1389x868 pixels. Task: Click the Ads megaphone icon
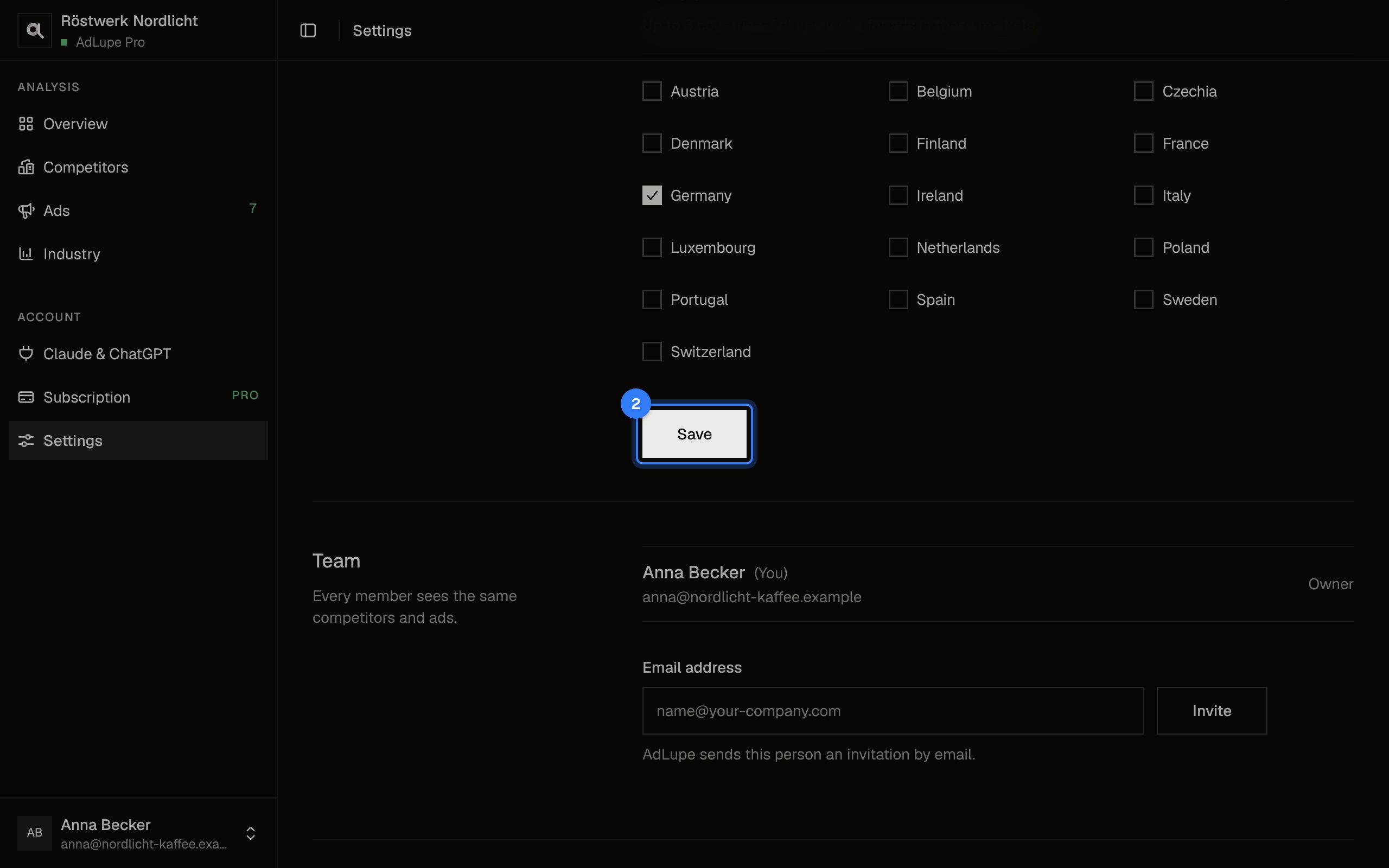26,210
